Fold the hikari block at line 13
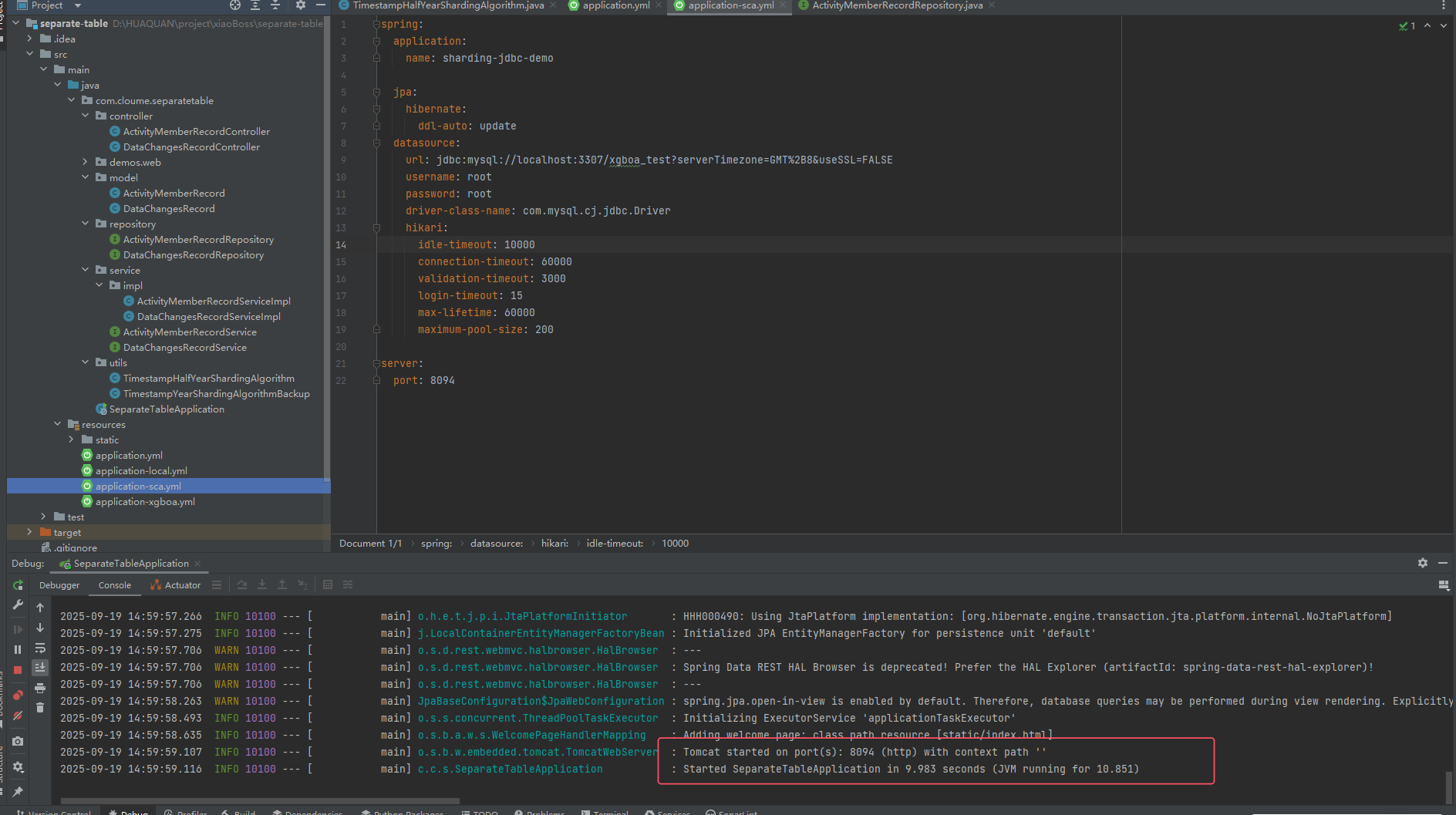Screen dimensions: 1456x815 click(376, 227)
